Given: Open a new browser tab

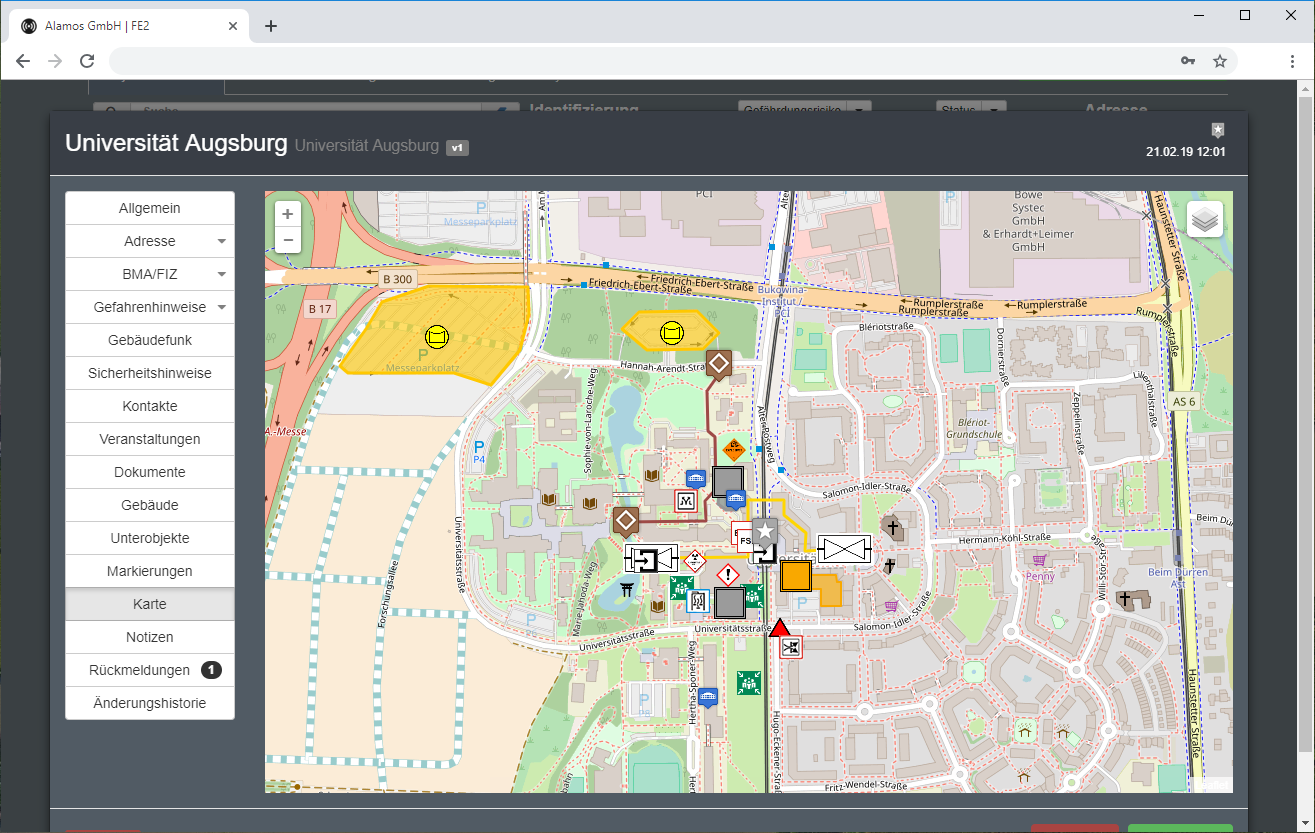Looking at the screenshot, I should (270, 26).
